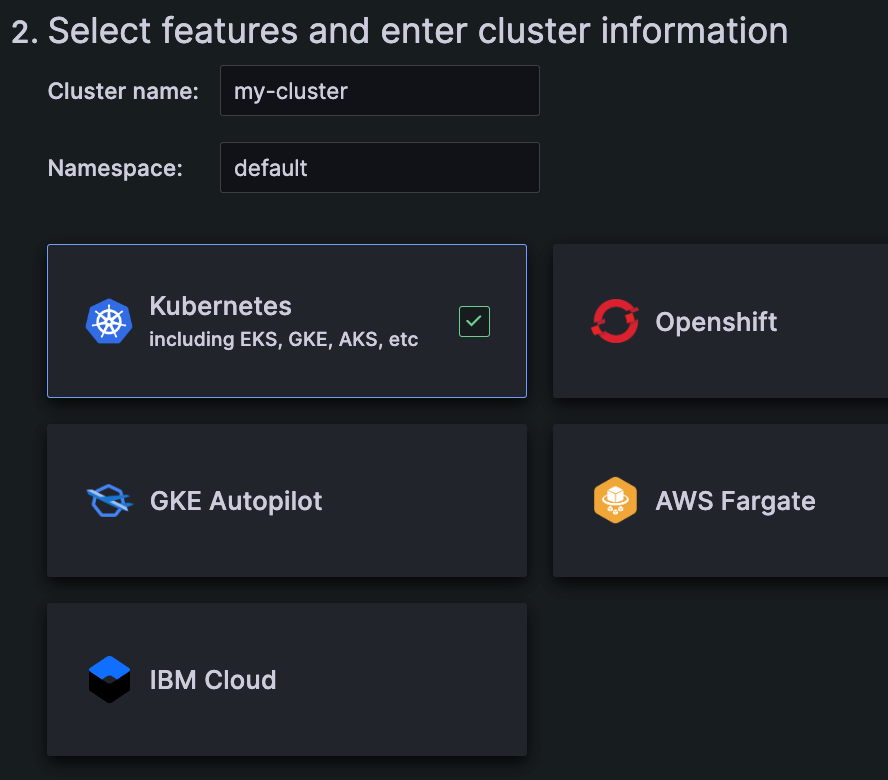This screenshot has width=888, height=780.
Task: Click the Kubernetes helm wheel icon
Action: click(x=109, y=321)
